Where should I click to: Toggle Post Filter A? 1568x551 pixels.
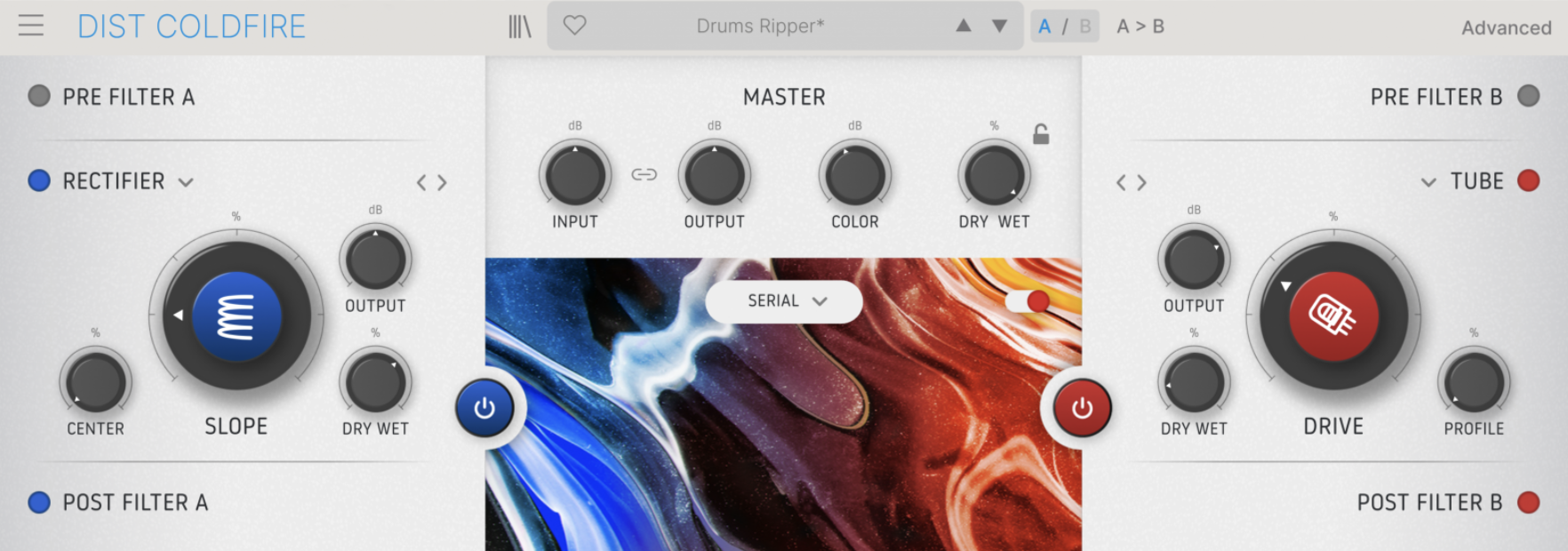(39, 502)
